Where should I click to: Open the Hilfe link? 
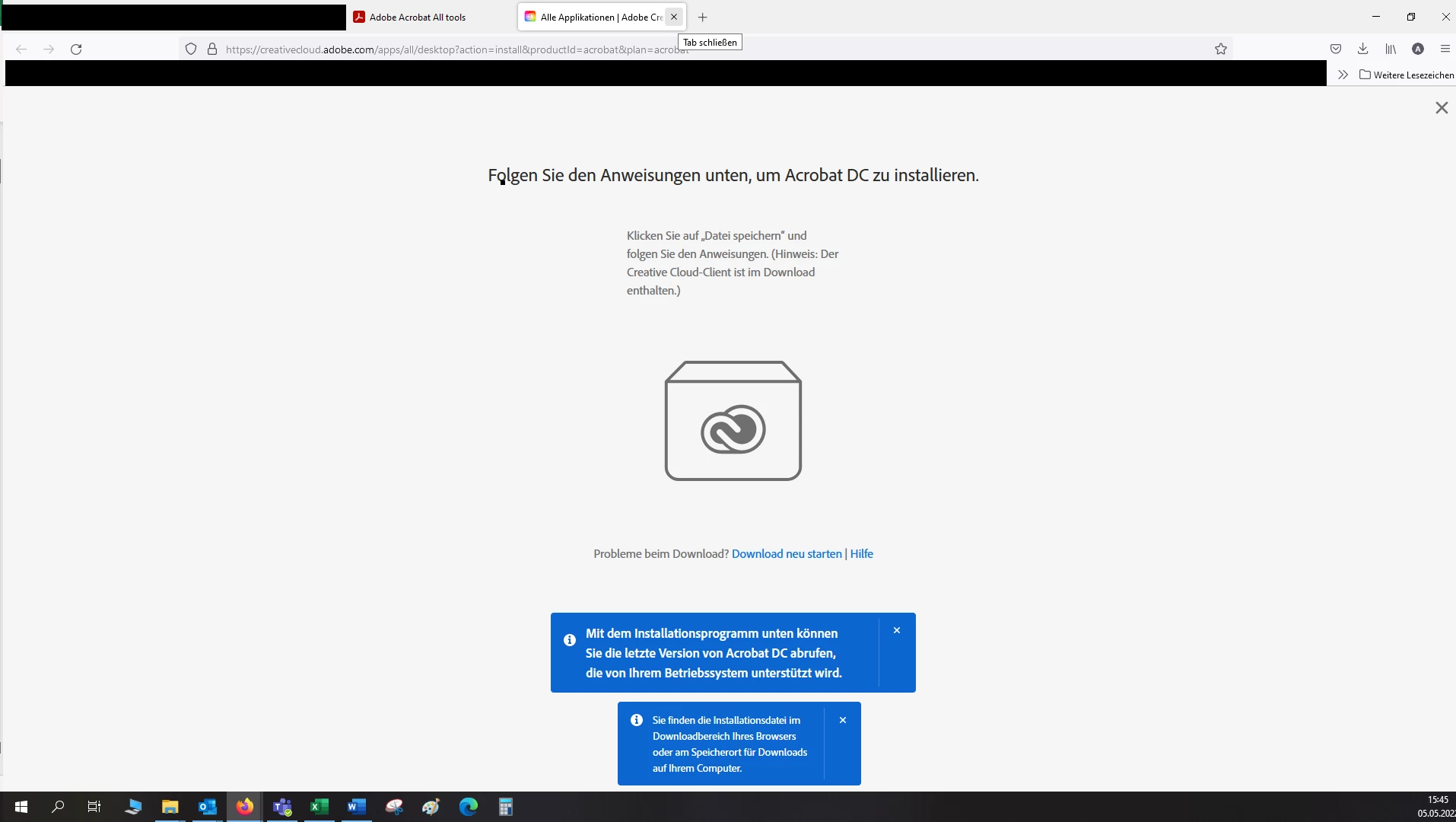point(861,553)
